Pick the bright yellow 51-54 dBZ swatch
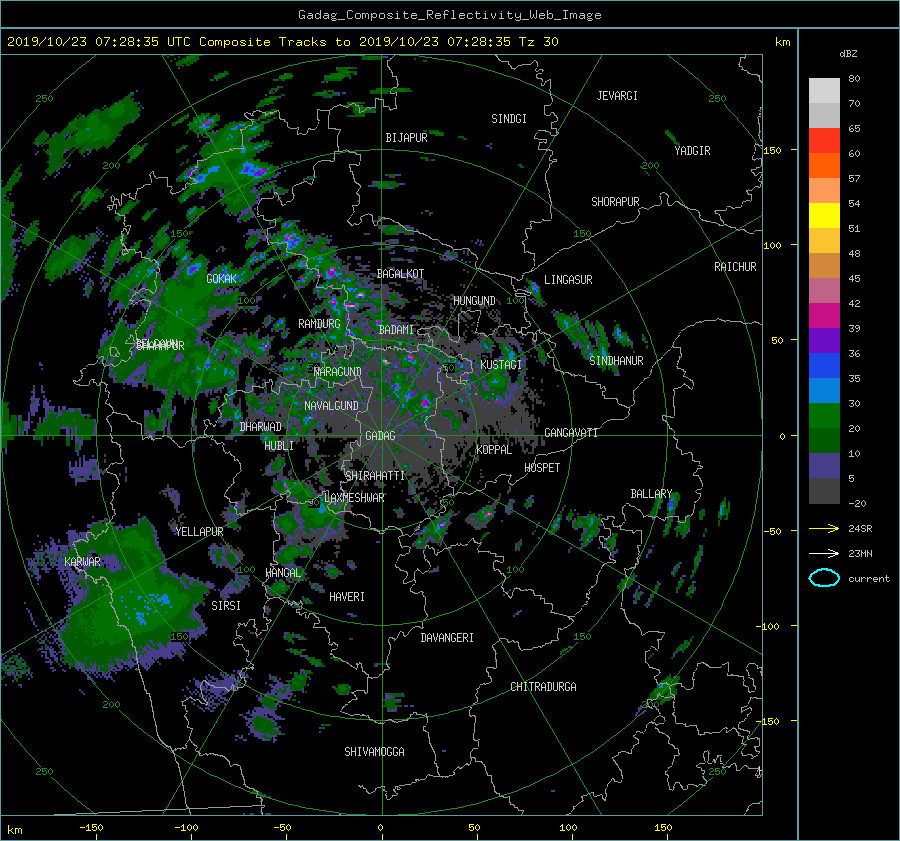This screenshot has height=841, width=900. point(824,215)
